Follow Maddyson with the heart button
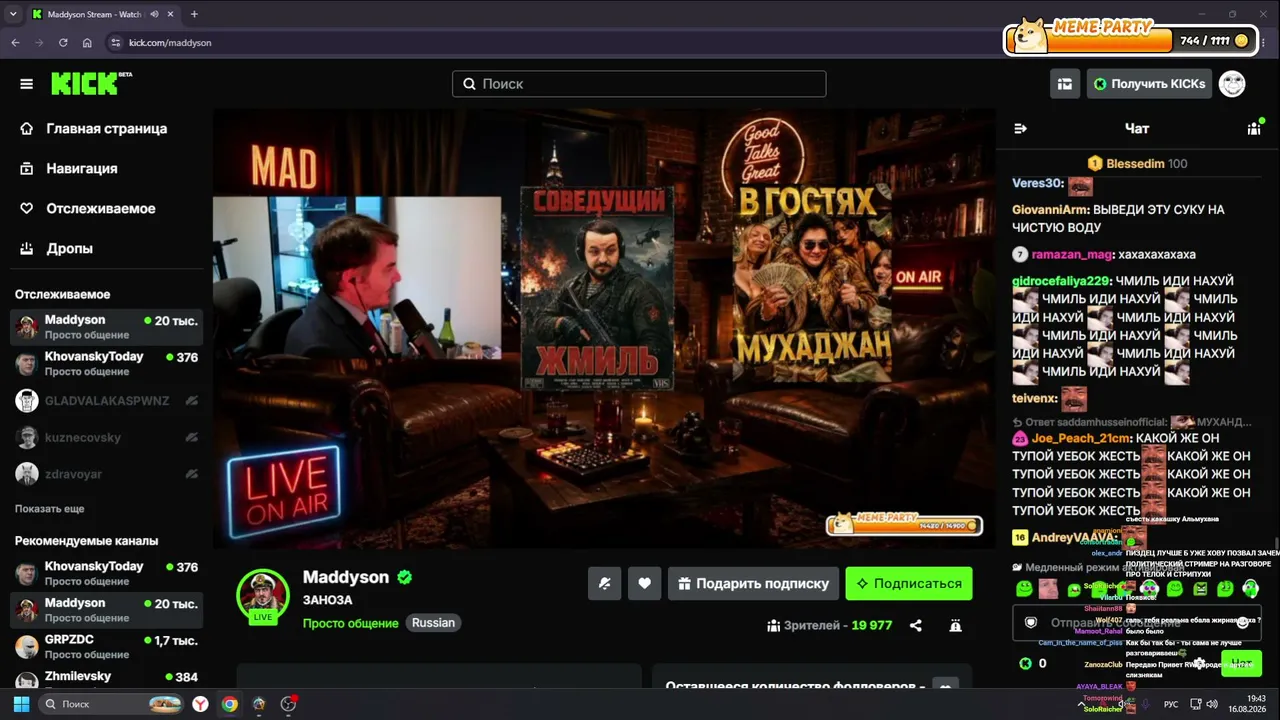The height and width of the screenshot is (720, 1280). pyautogui.click(x=645, y=584)
